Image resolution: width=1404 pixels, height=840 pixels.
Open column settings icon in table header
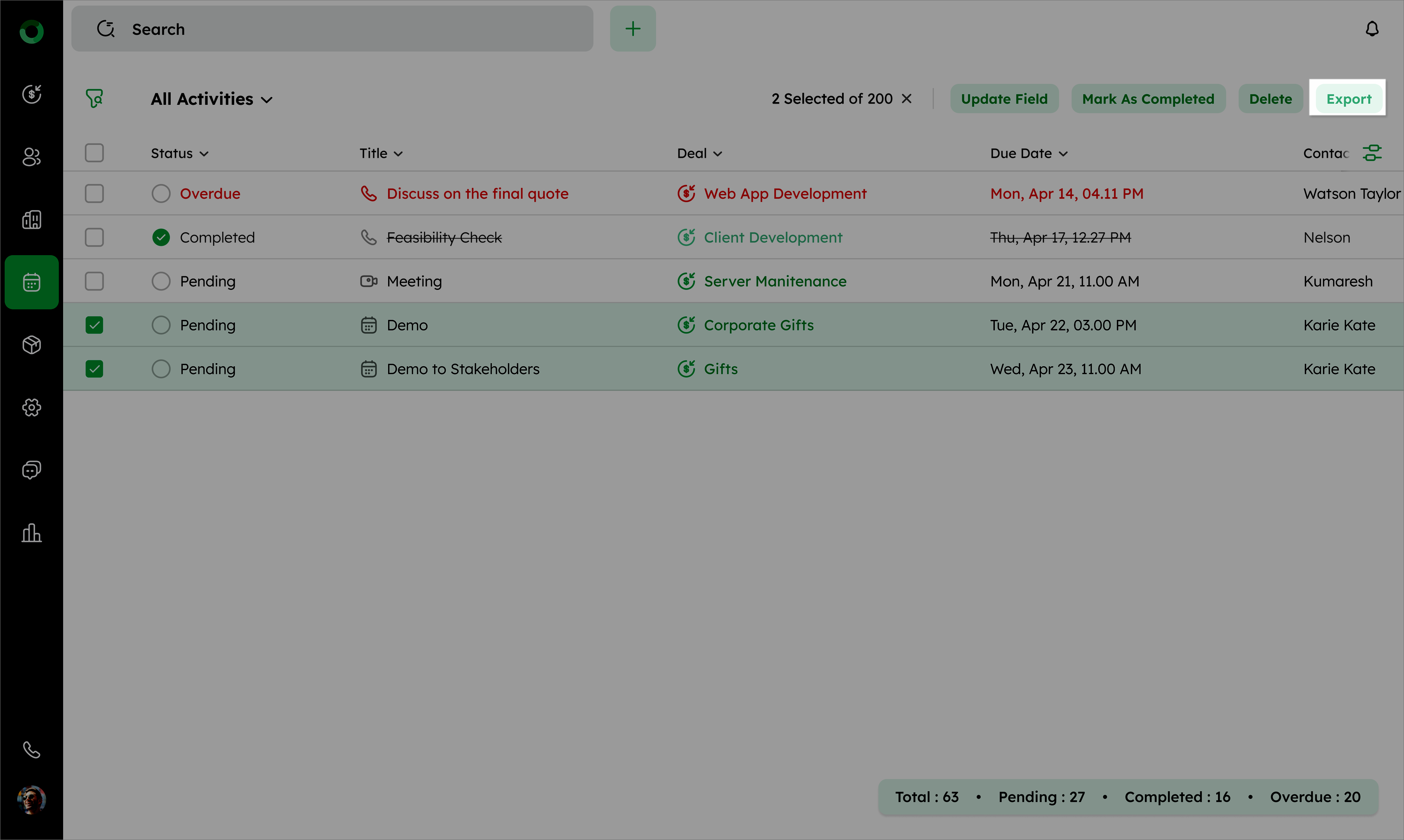[1372, 153]
